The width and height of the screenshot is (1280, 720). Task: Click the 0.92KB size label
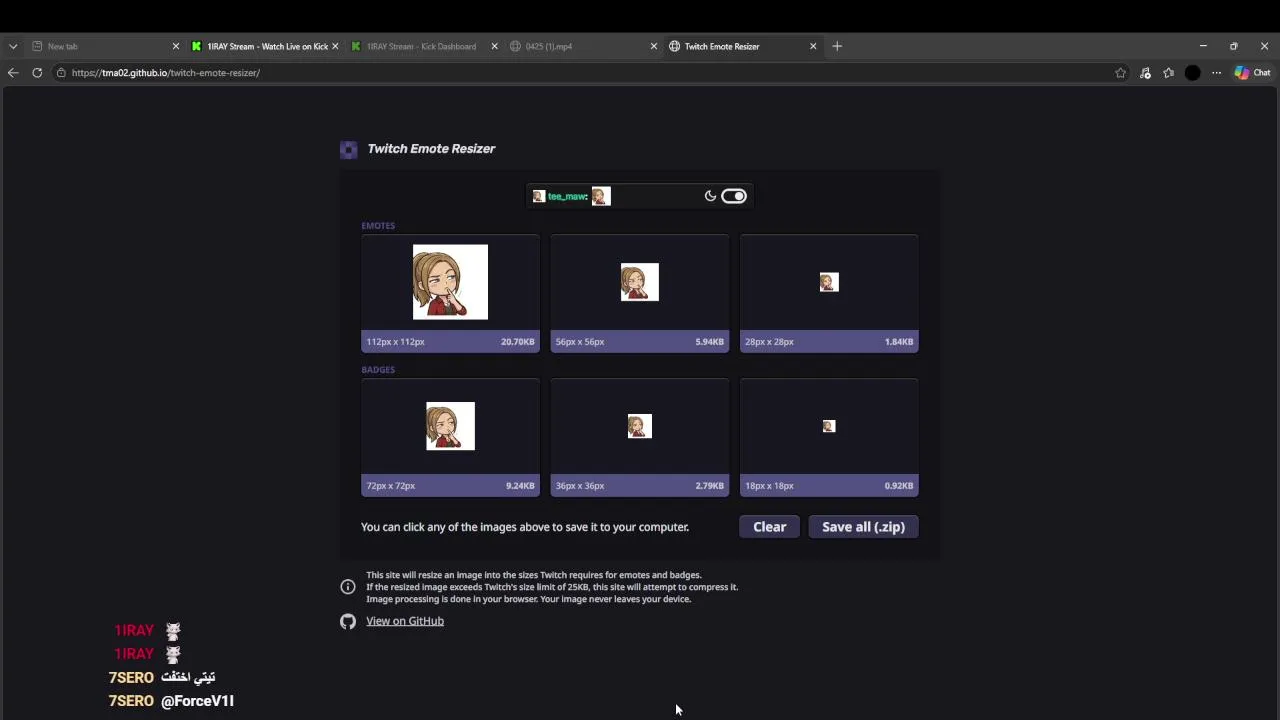click(899, 486)
